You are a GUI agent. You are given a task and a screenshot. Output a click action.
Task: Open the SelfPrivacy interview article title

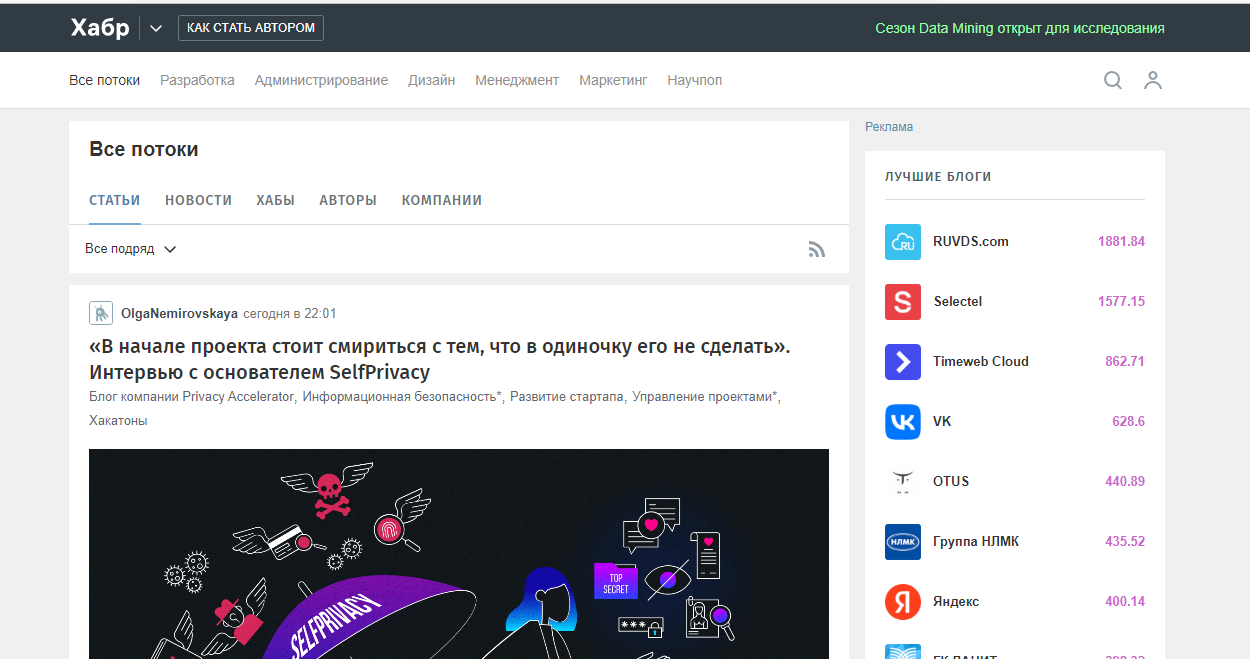click(440, 359)
